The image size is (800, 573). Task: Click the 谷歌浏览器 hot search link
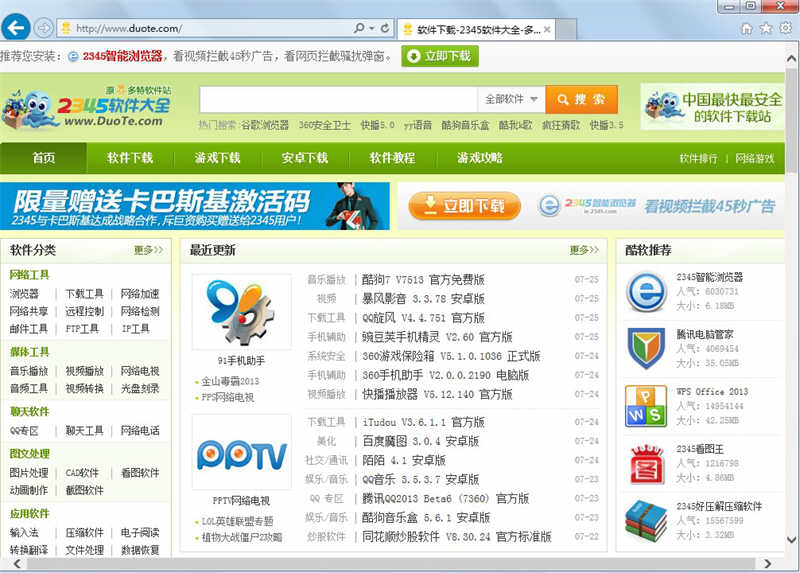(x=265, y=125)
